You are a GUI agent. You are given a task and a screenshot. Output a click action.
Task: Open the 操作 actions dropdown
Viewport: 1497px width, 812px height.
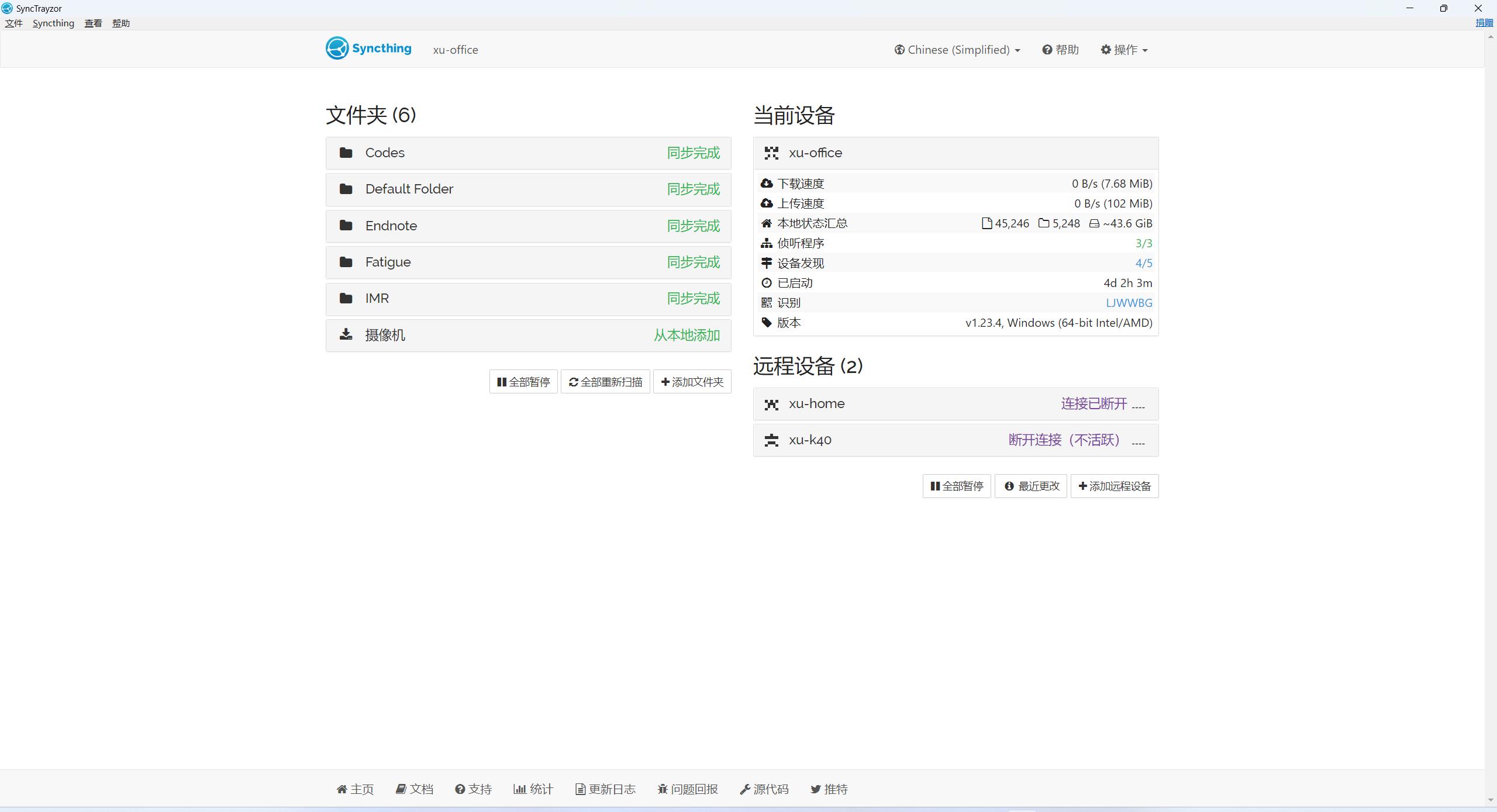click(1124, 50)
